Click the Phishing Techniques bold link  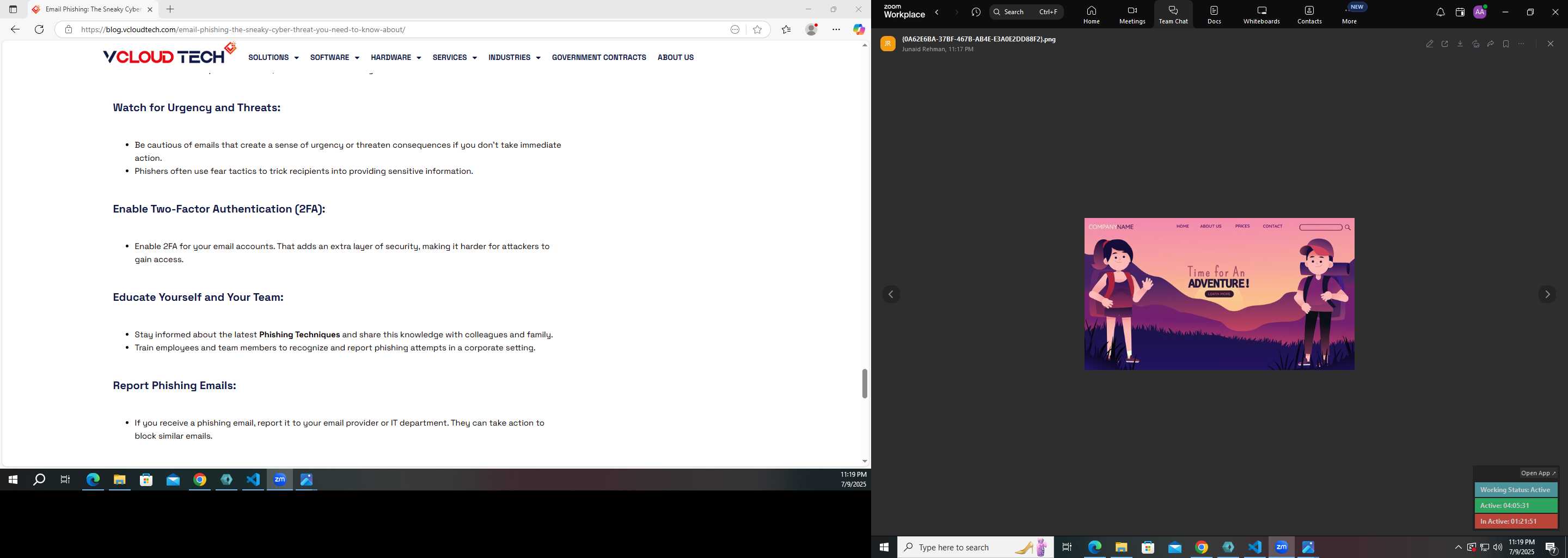pyautogui.click(x=299, y=335)
